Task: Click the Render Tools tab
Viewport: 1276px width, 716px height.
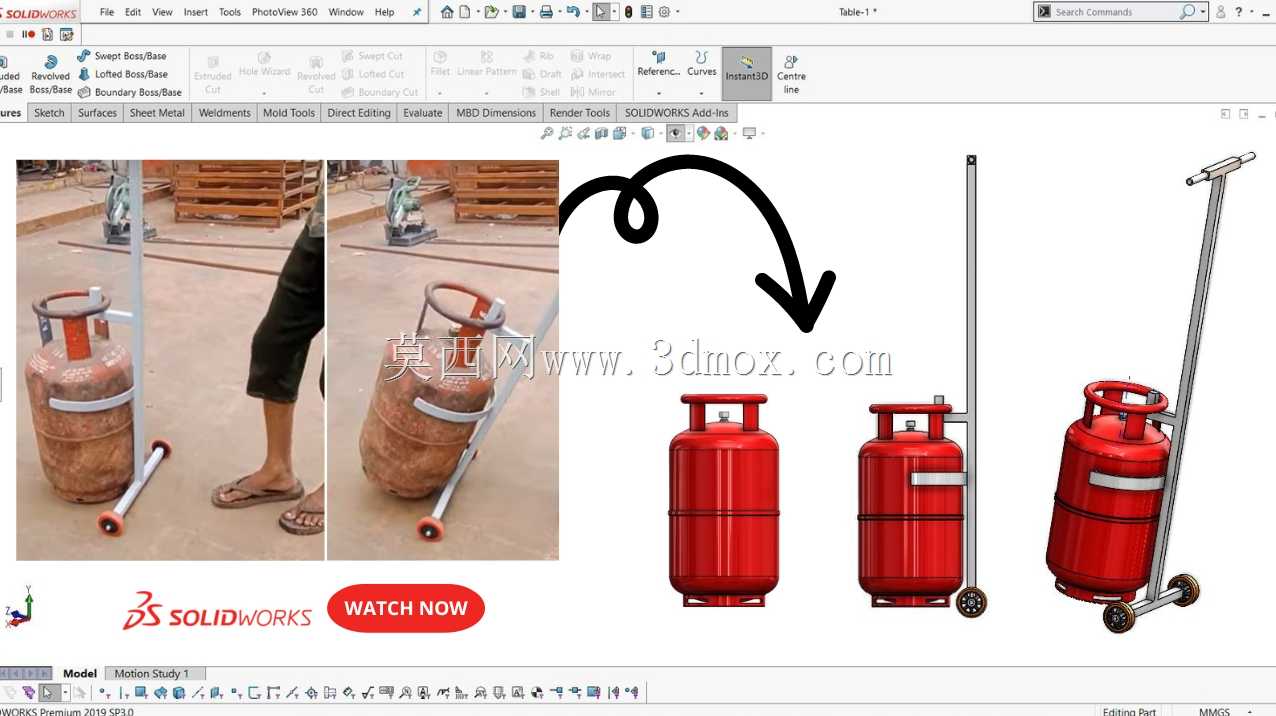Action: 580,113
